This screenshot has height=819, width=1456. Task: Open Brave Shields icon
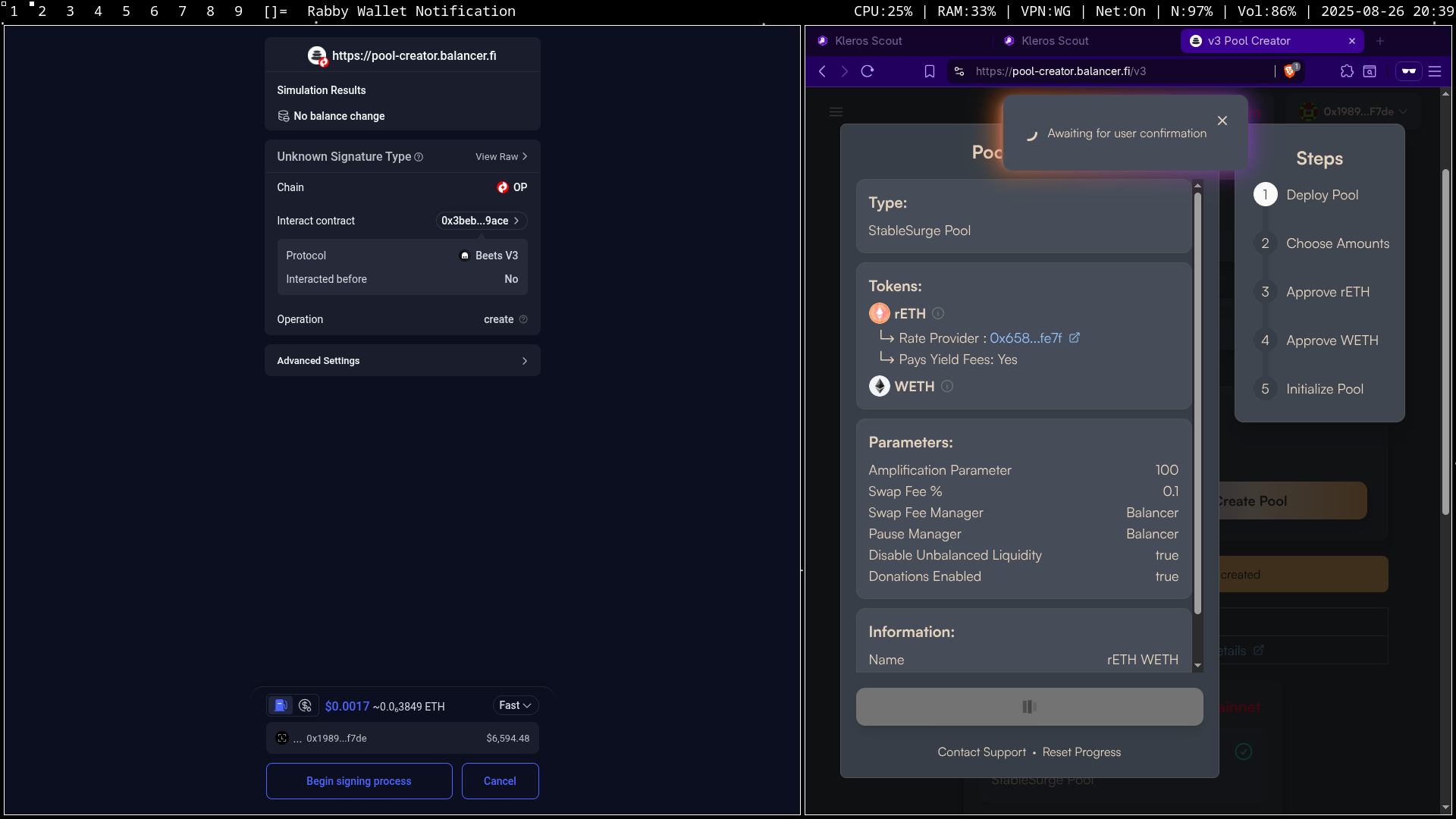pyautogui.click(x=1291, y=71)
